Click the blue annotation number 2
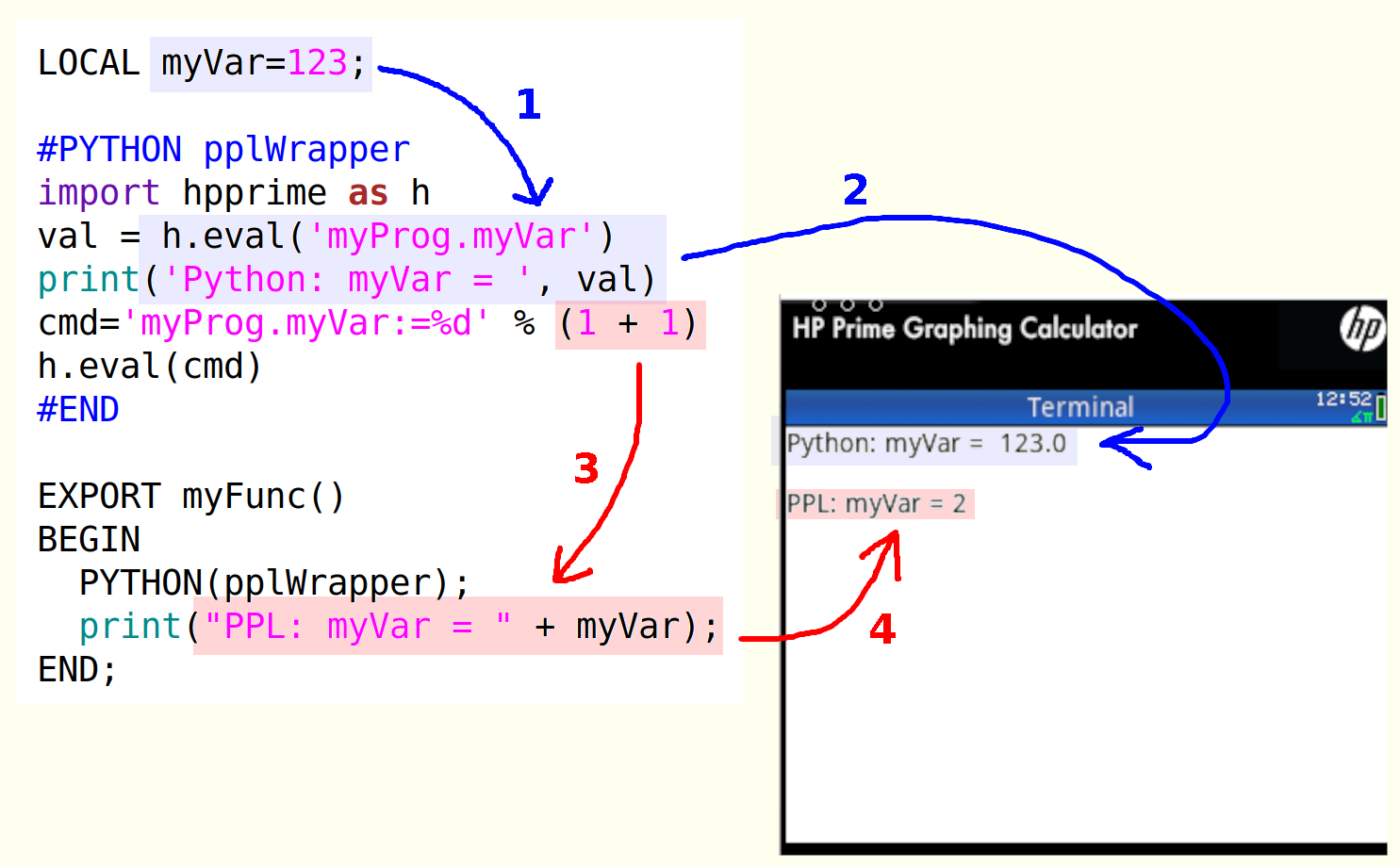 coord(855,190)
